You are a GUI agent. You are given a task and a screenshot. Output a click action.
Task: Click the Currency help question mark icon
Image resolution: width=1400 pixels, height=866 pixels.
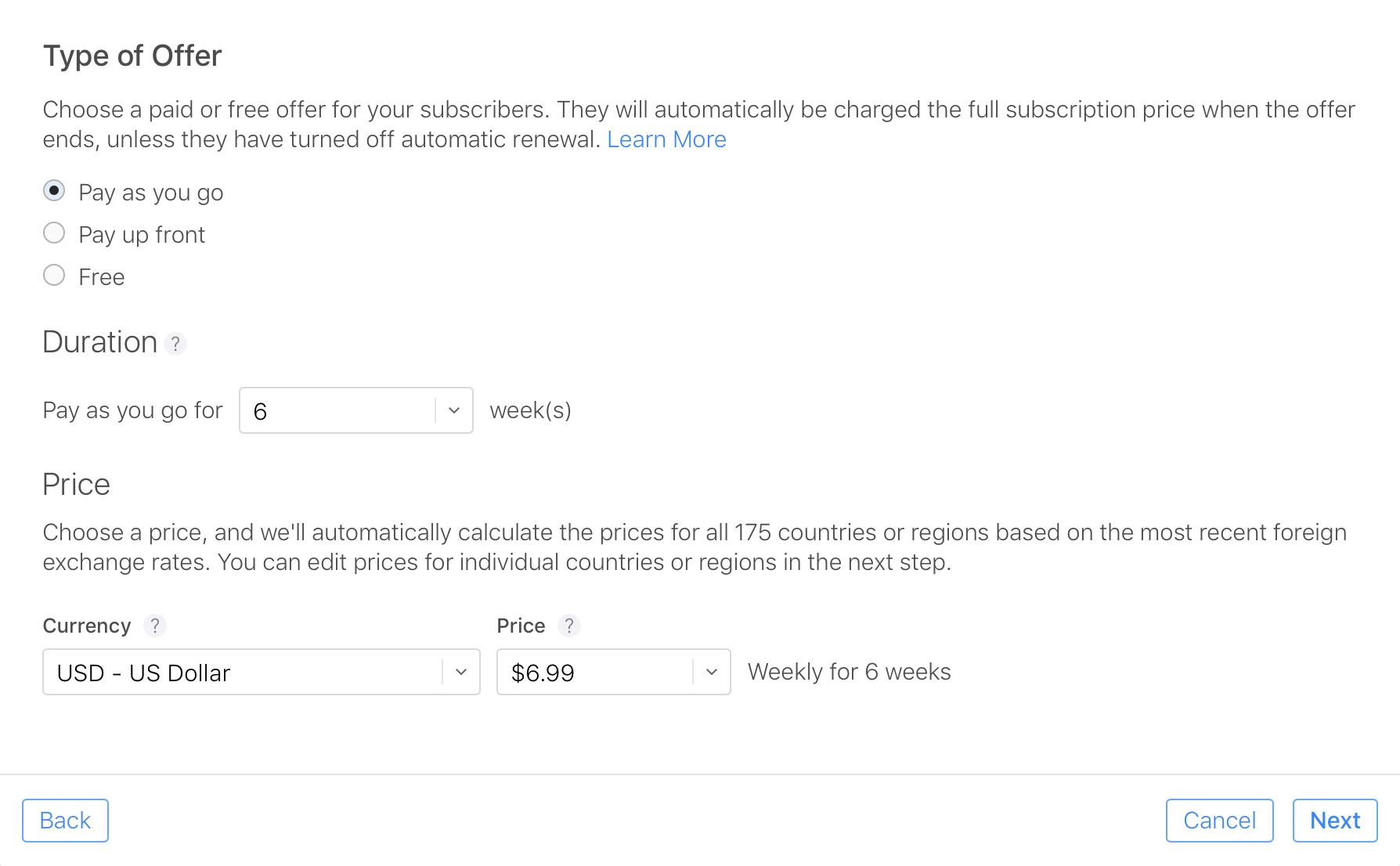[x=155, y=626]
